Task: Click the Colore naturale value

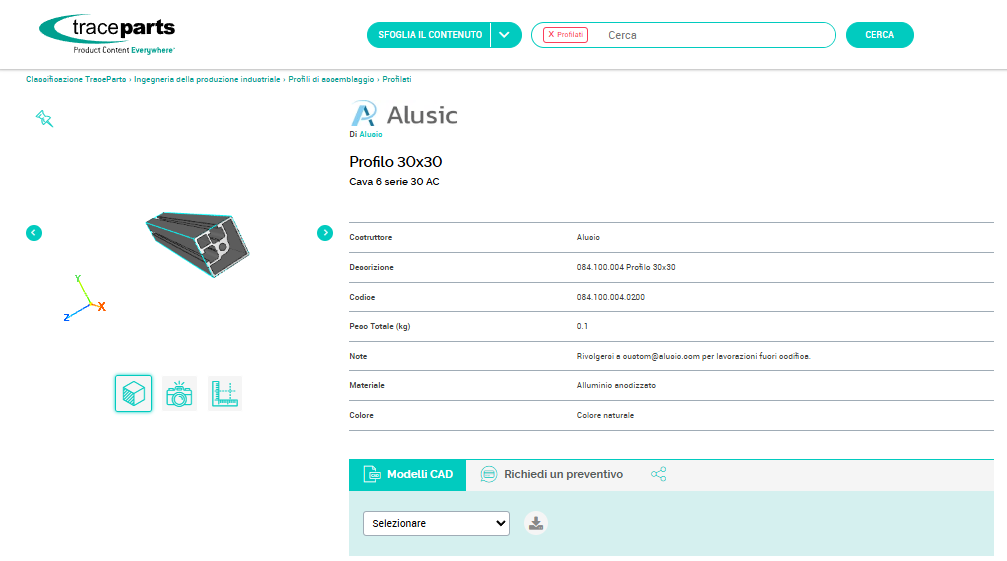Action: 605,415
